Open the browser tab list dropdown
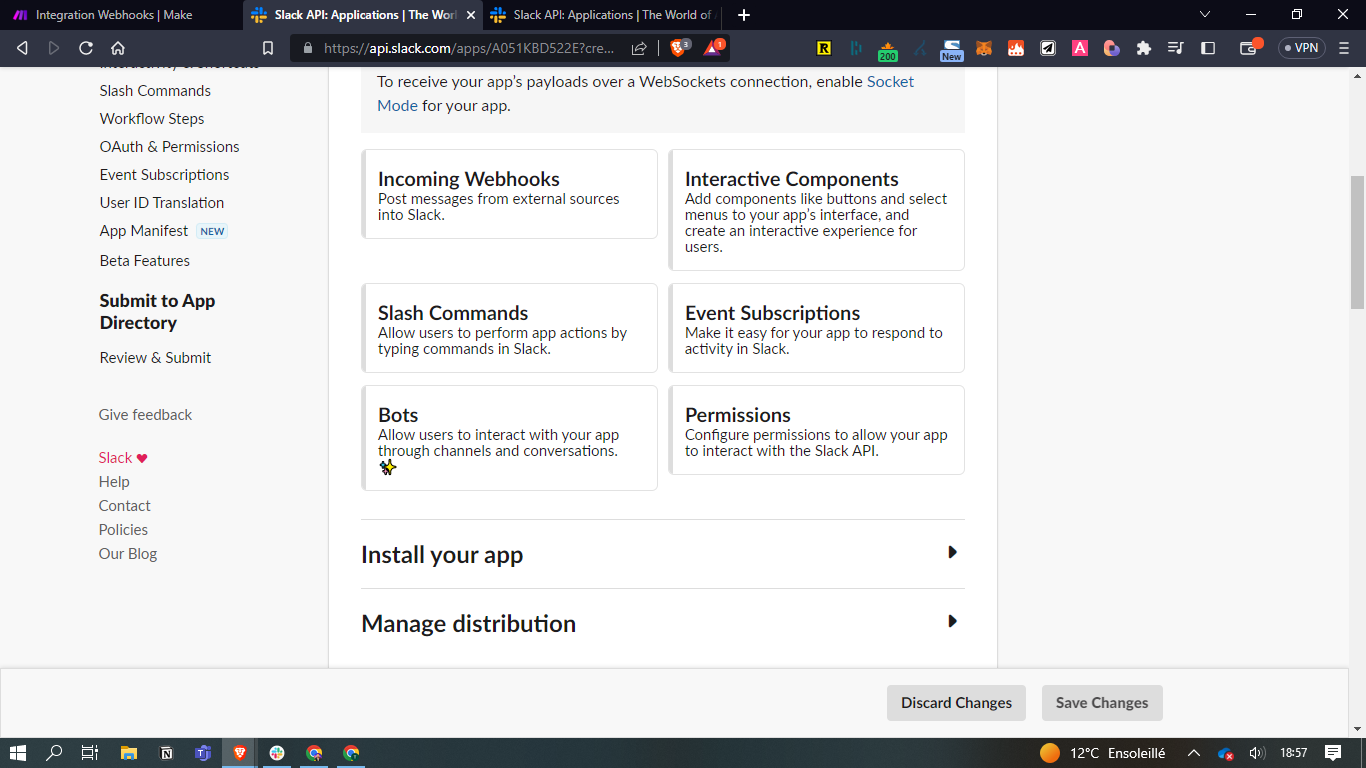The width and height of the screenshot is (1366, 768). (1205, 15)
